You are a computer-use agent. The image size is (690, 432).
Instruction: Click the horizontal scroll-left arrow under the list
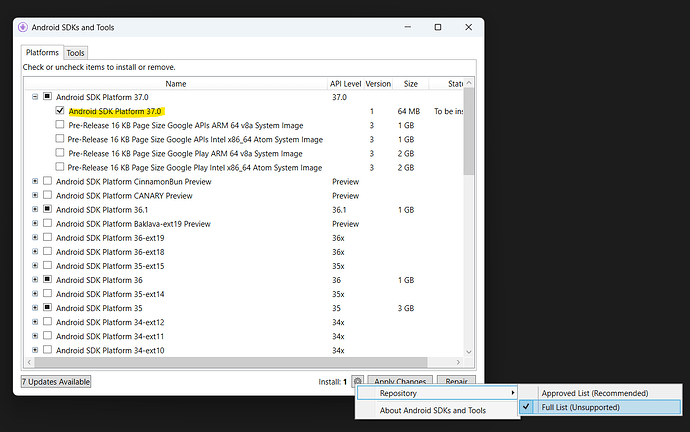29,362
